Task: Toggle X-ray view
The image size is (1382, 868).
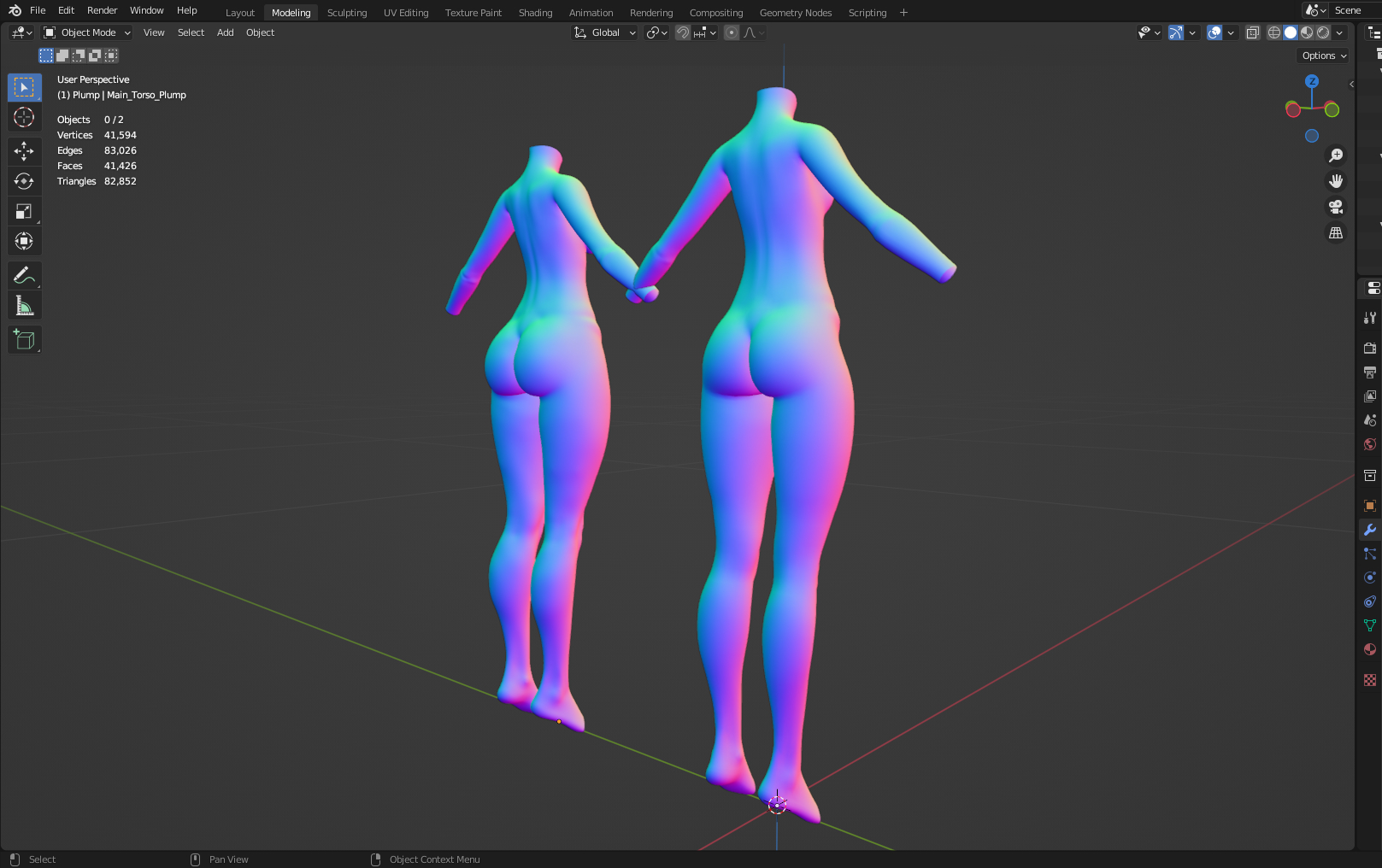Action: (x=1252, y=32)
